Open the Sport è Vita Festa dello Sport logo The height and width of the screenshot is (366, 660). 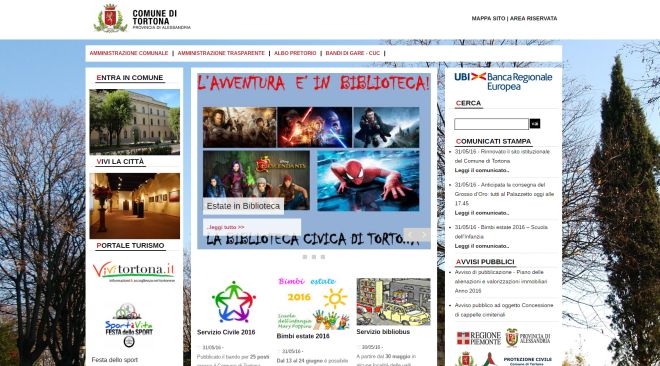(x=129, y=325)
